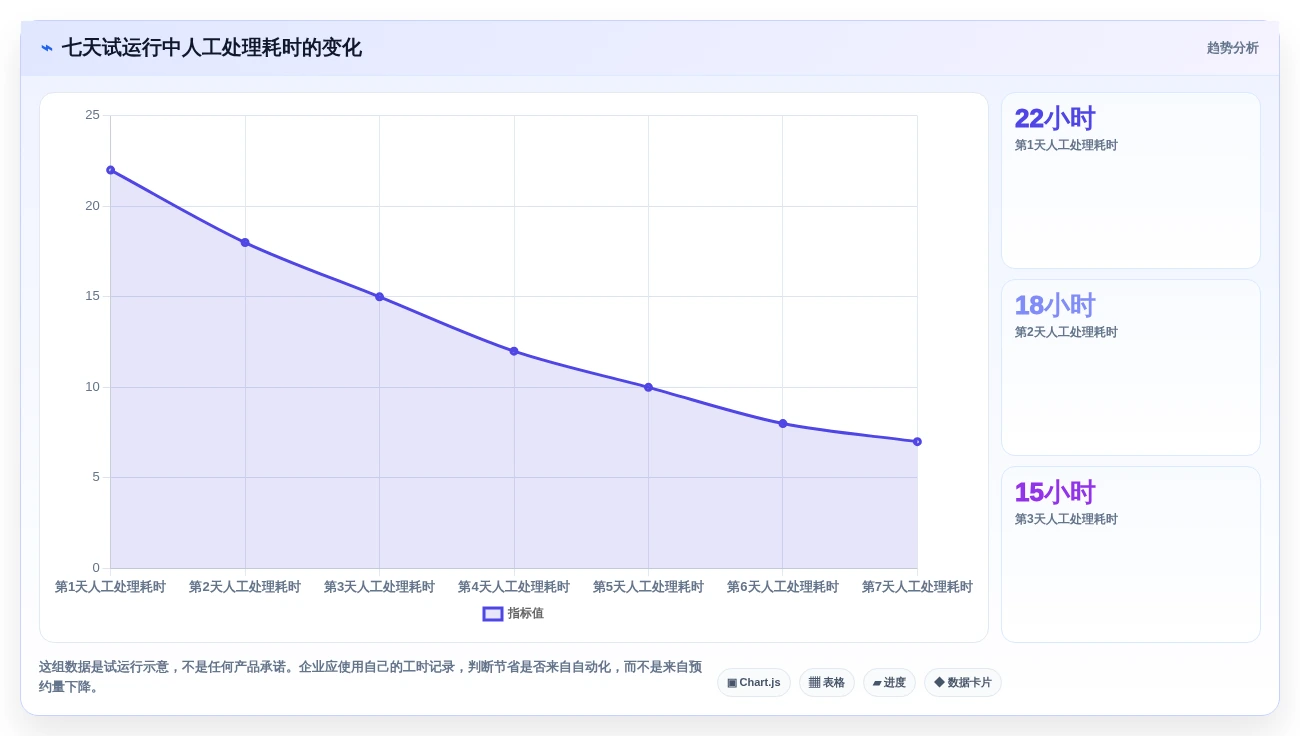1300x736 pixels.
Task: Click the 第5天人工处理耗时 x-axis label
Action: 648,587
